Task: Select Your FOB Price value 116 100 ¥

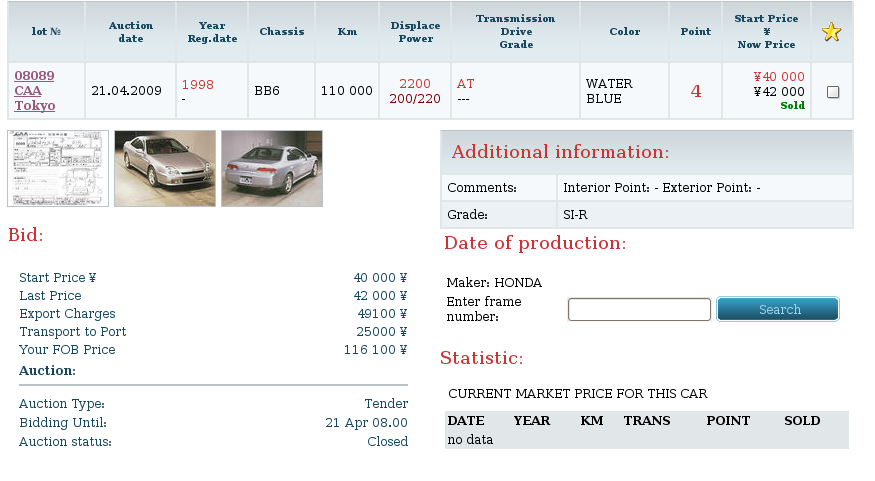Action: (x=376, y=350)
